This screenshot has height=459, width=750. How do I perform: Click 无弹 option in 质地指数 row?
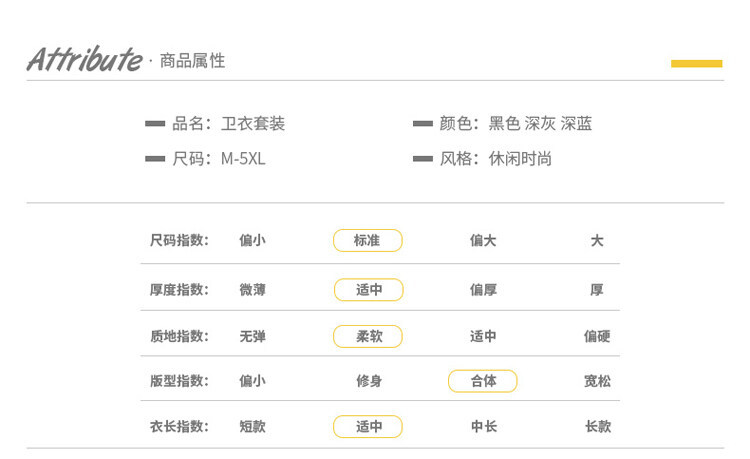tap(252, 336)
